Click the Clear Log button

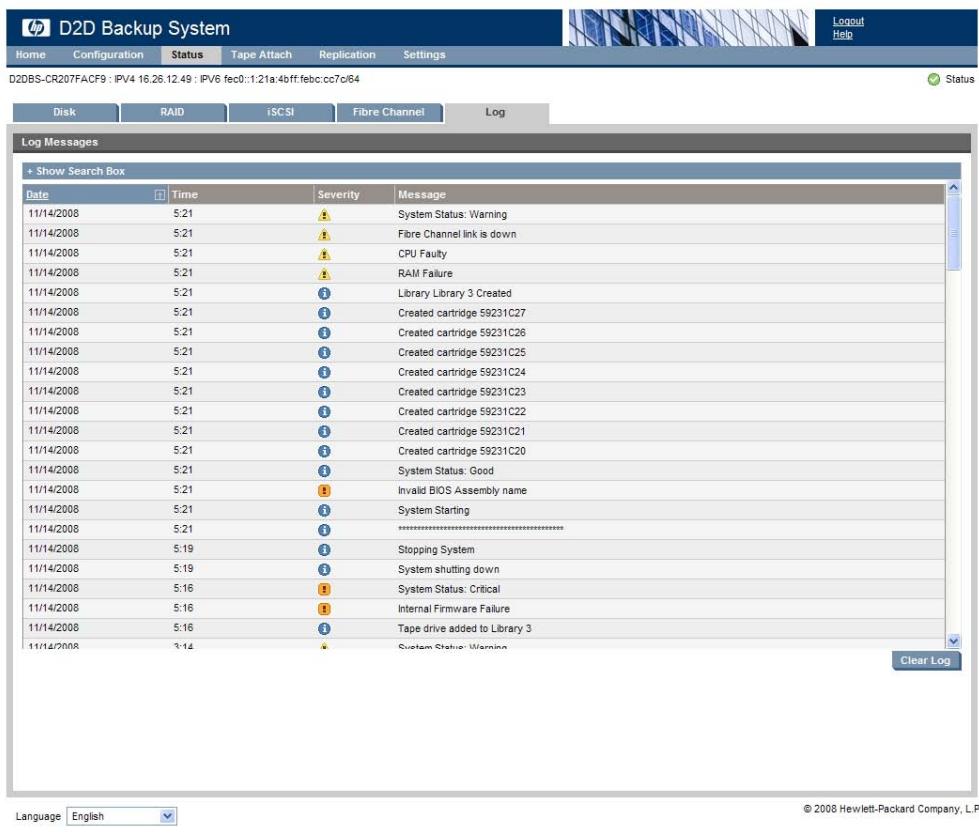[925, 660]
